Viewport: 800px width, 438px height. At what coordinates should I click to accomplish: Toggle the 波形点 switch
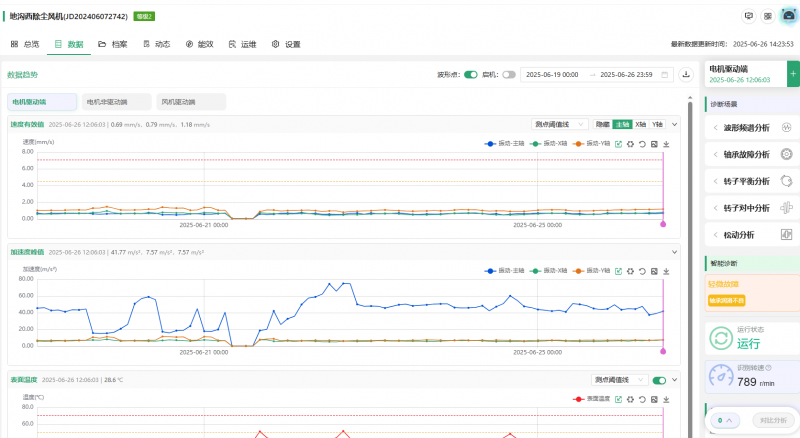tap(470, 74)
